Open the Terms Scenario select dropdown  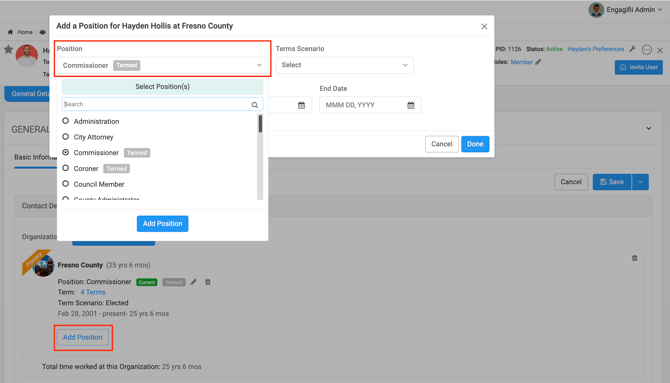344,65
